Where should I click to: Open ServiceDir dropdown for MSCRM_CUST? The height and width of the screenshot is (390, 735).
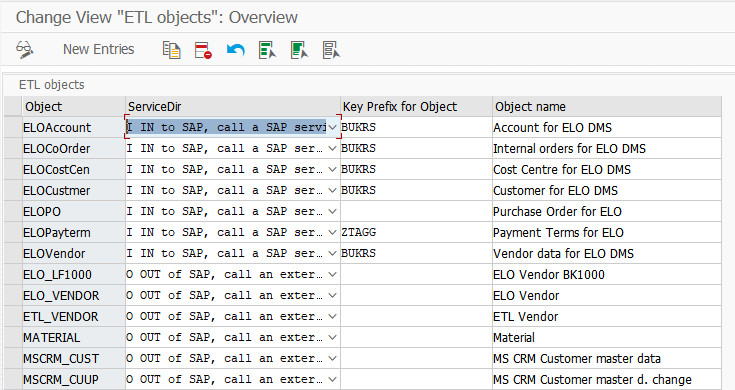point(332,359)
